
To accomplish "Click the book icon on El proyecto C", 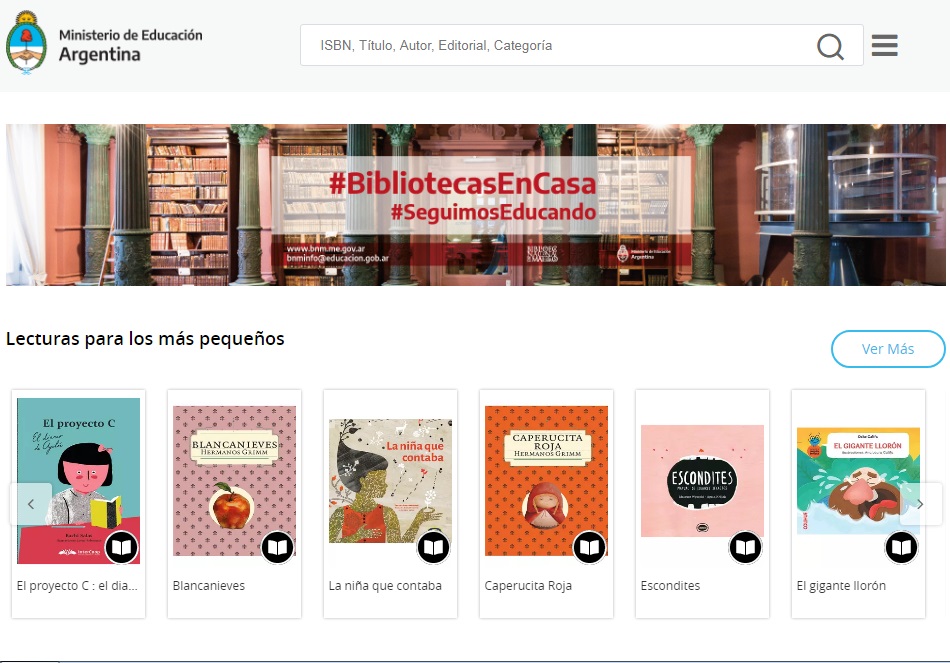I will tap(121, 548).
